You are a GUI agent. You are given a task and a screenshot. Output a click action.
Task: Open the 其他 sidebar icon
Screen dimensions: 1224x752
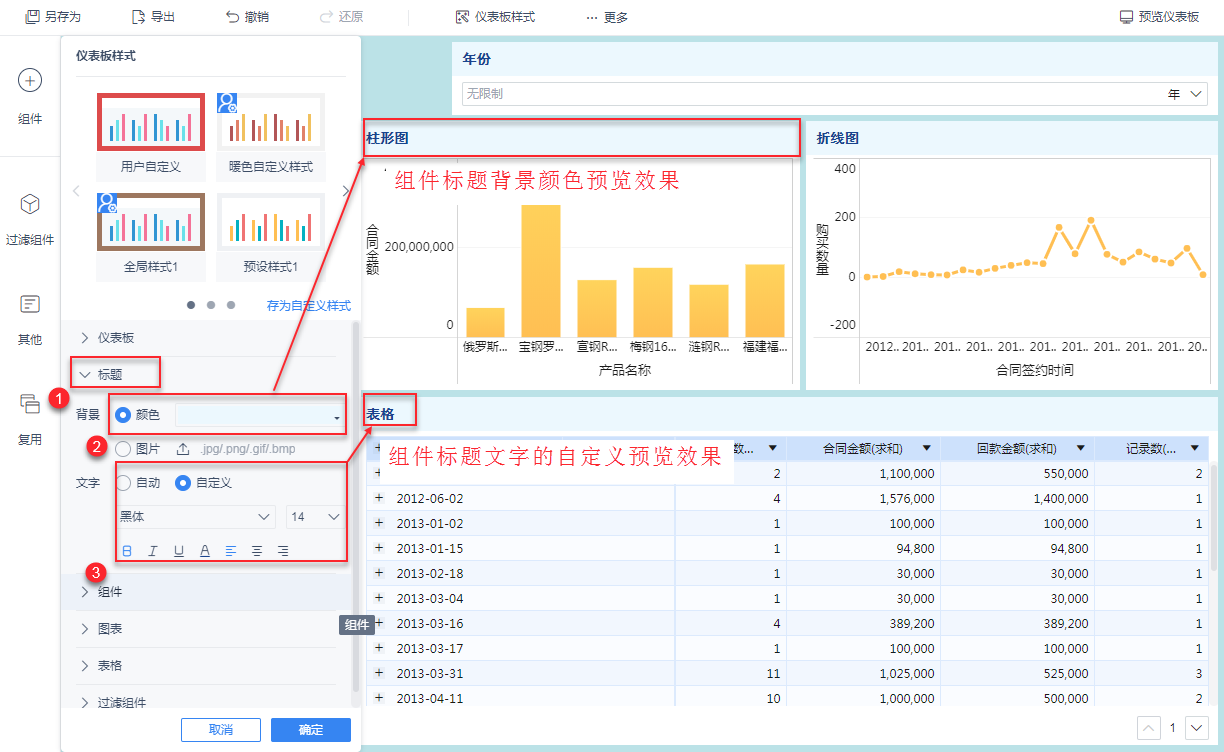point(30,304)
